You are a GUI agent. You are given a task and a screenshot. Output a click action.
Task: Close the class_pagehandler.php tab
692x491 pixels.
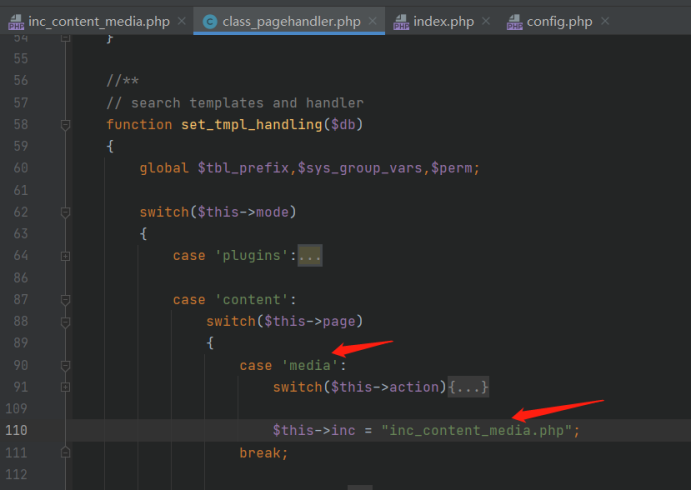pos(372,21)
